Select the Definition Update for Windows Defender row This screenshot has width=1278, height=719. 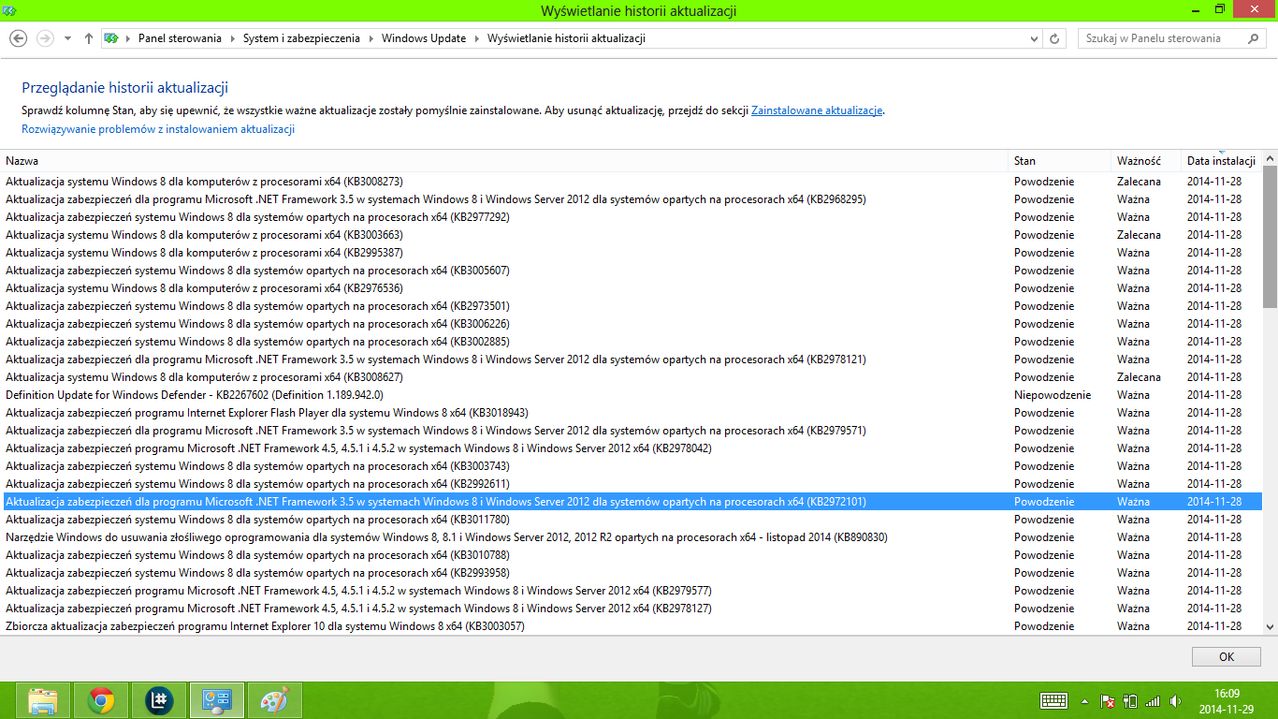tap(632, 395)
